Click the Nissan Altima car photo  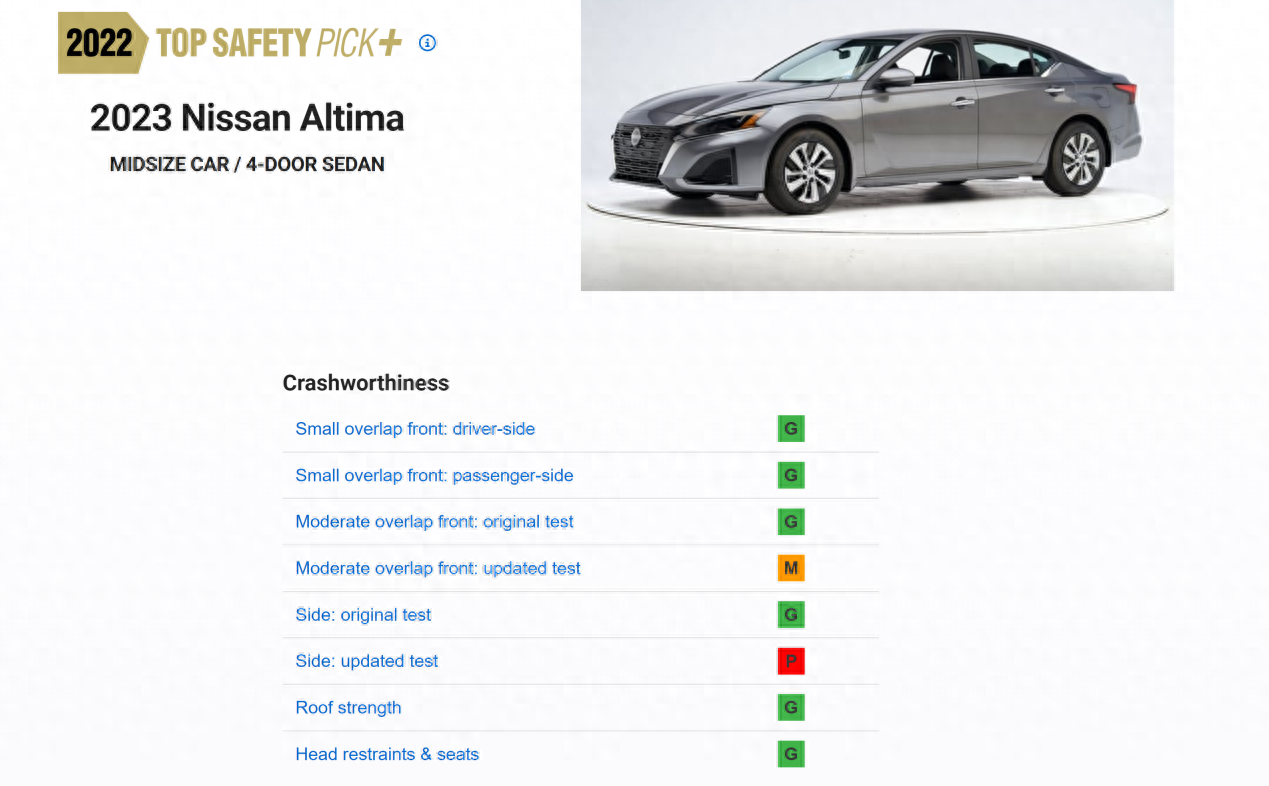[x=877, y=145]
